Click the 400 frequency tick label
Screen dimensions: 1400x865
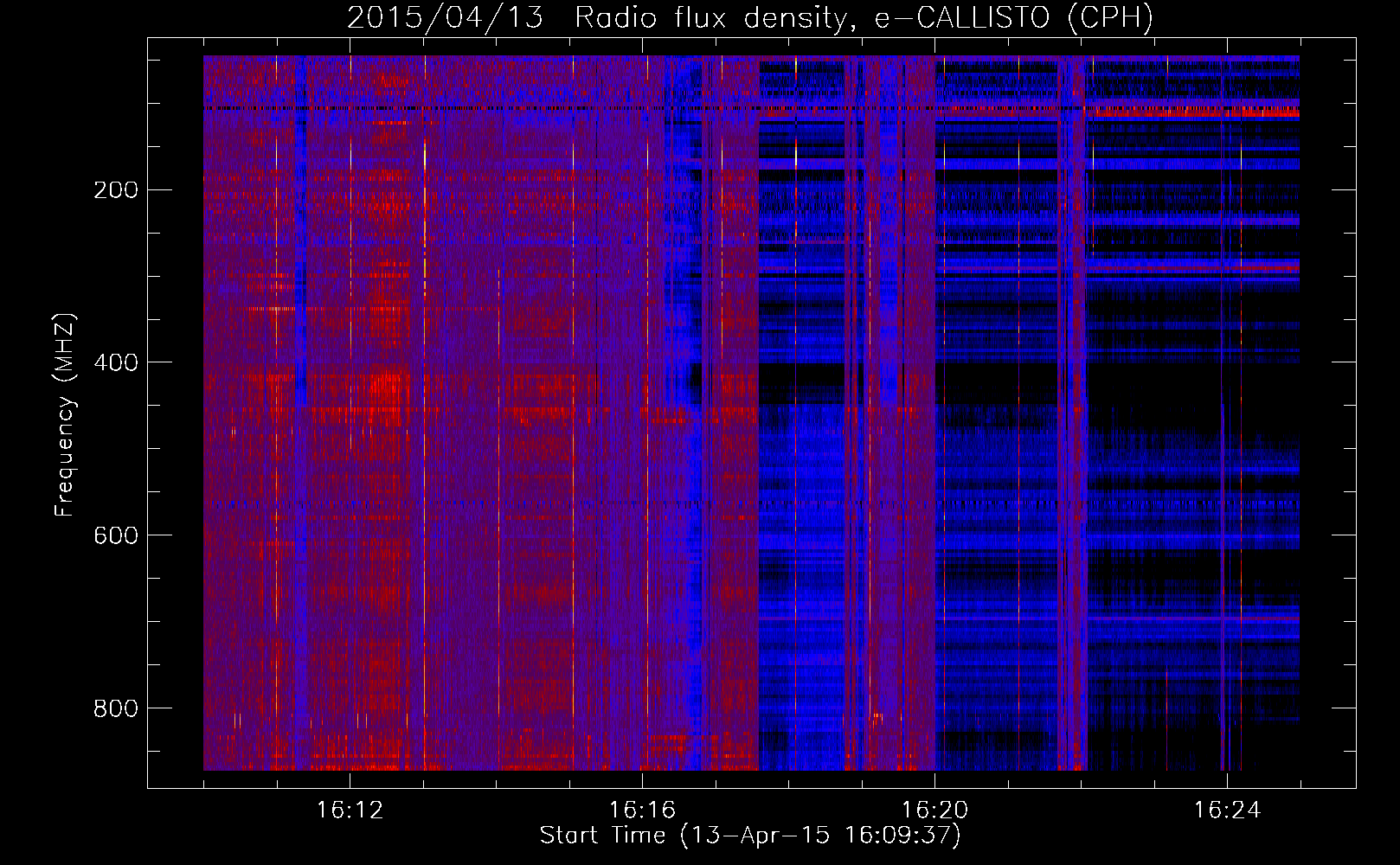pos(116,362)
